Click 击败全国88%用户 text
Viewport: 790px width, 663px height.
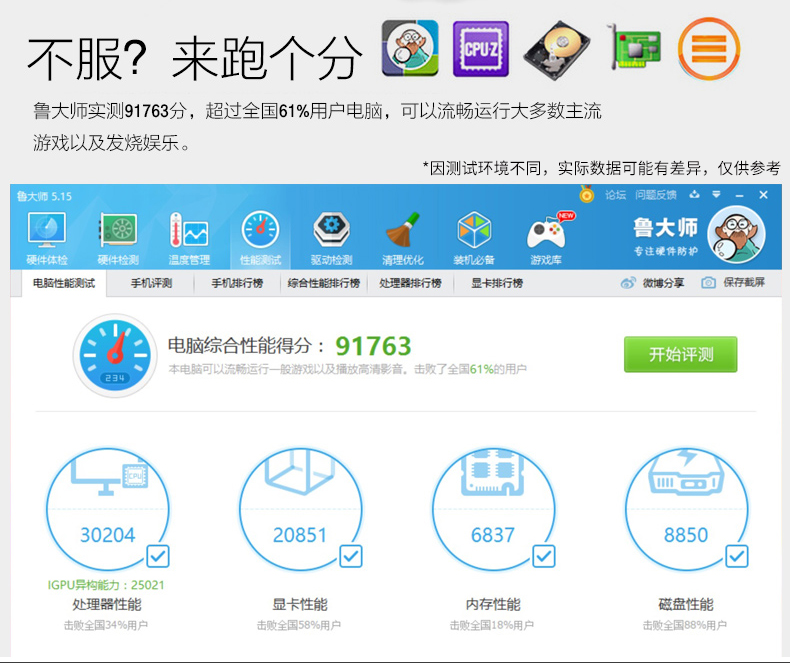pos(685,625)
